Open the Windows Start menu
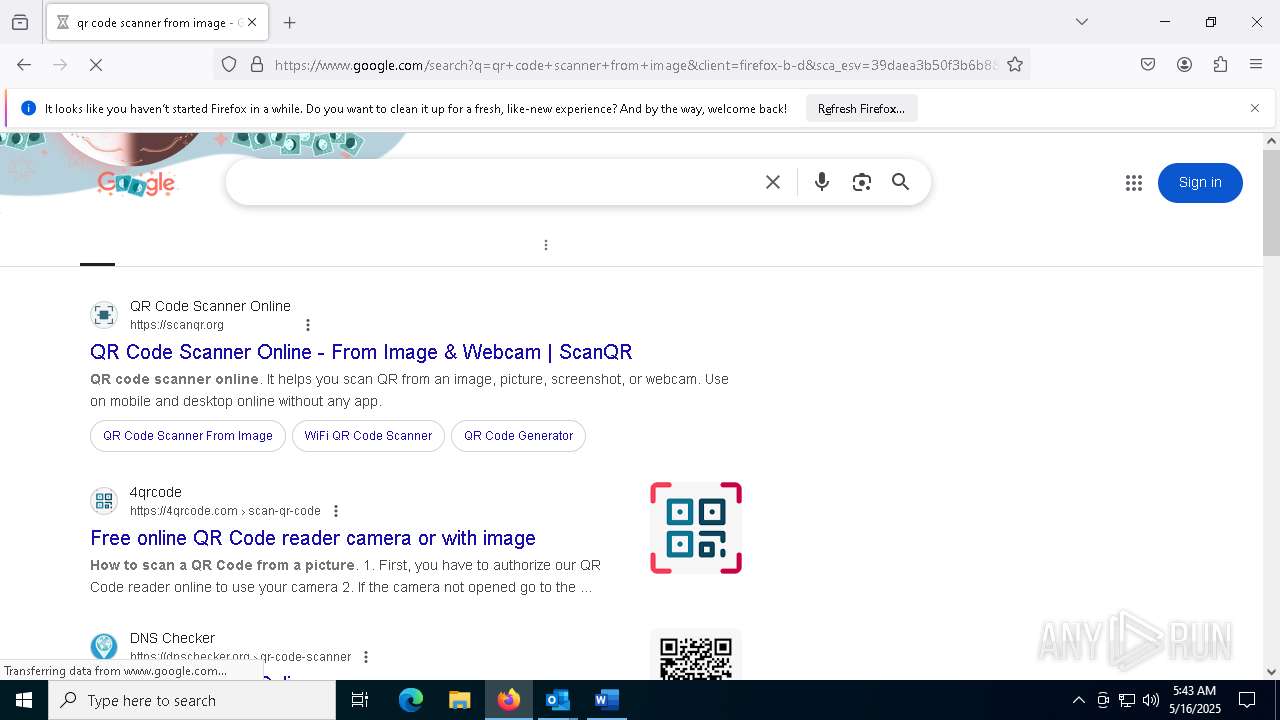1280x720 pixels. (24, 700)
